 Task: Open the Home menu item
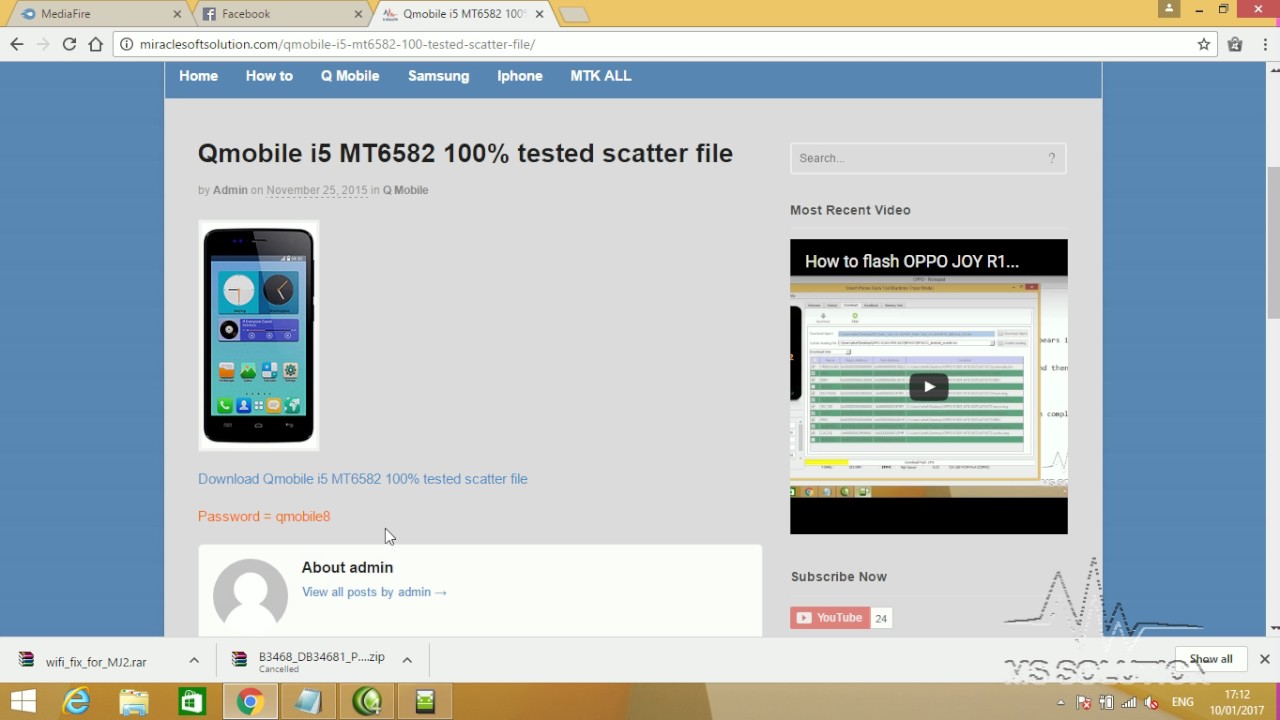[x=198, y=76]
